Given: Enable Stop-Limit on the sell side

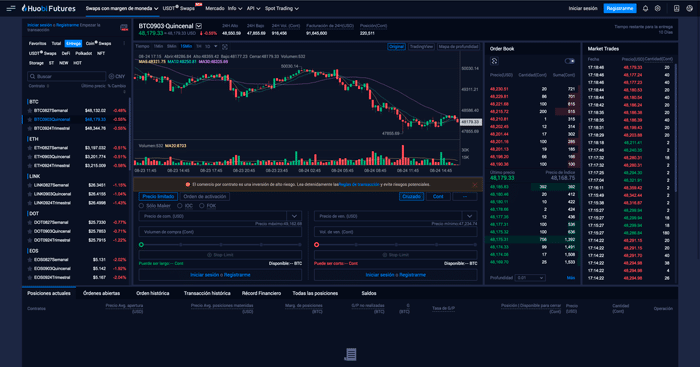Looking at the screenshot, I should 396,255.
